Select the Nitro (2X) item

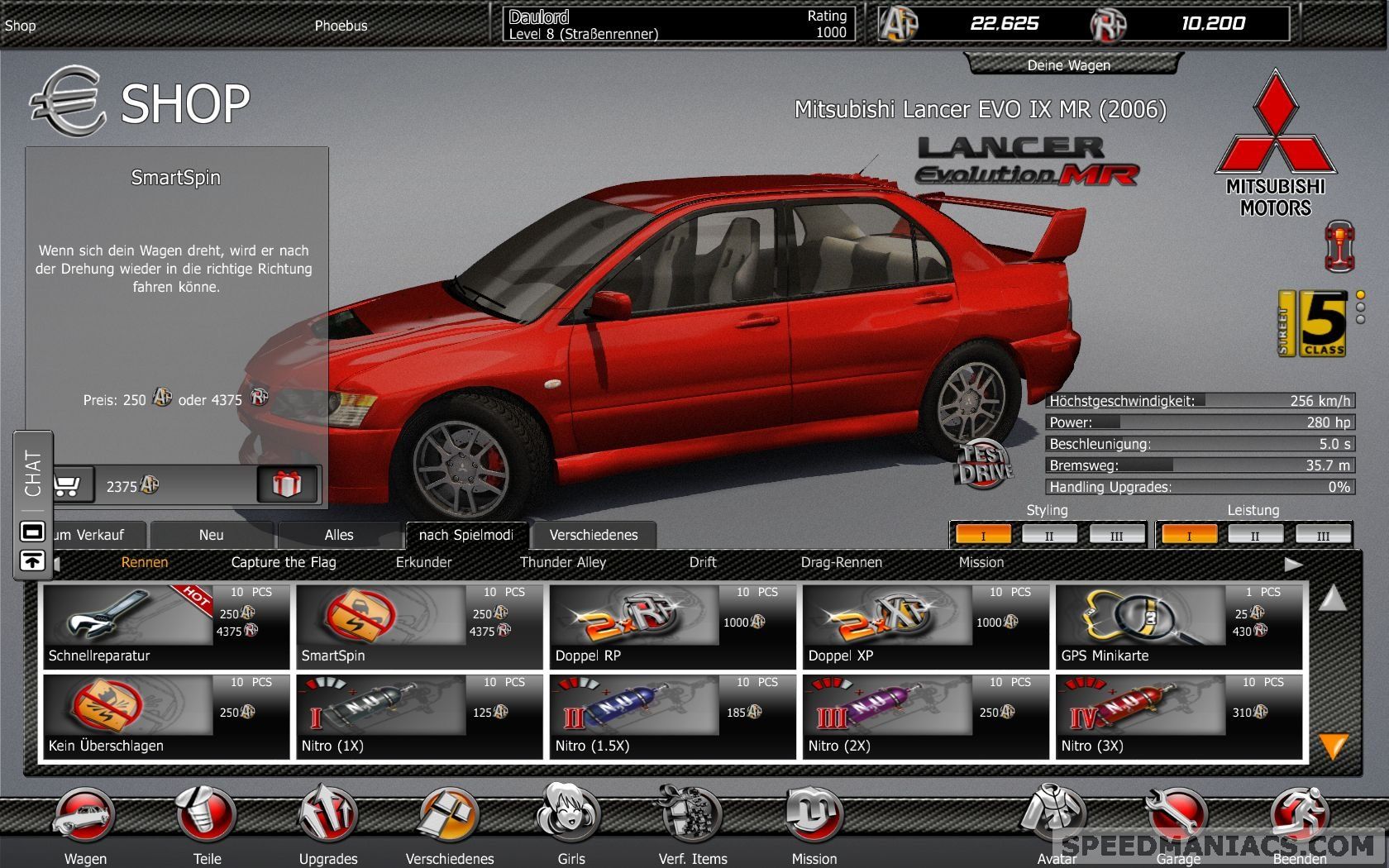point(926,717)
